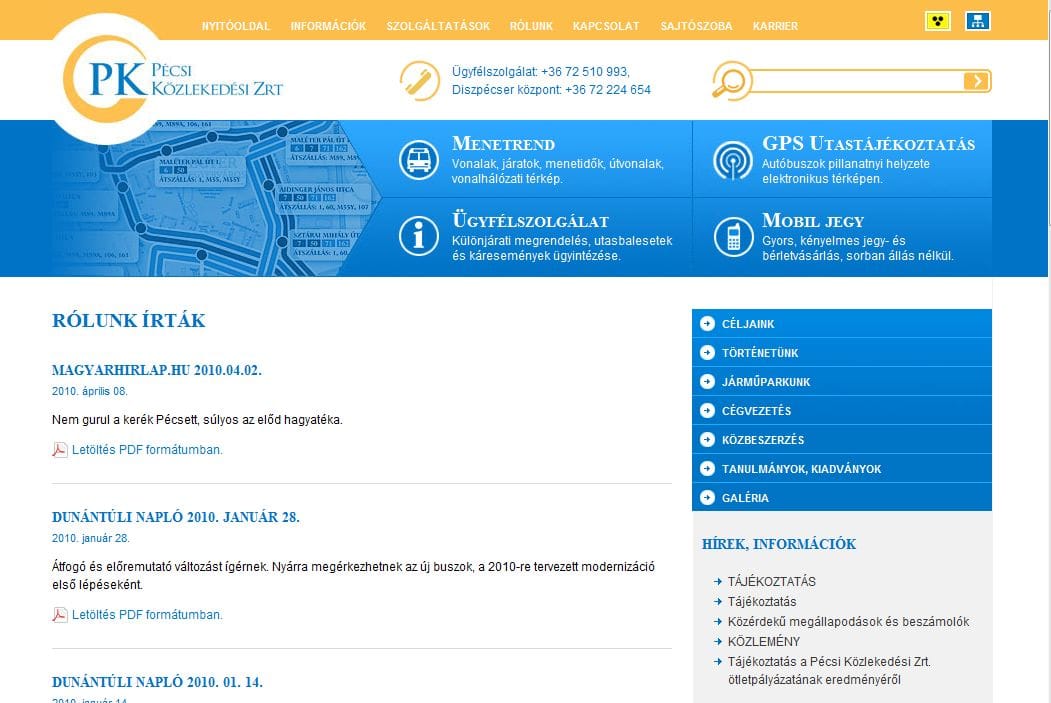Open the sitemap icon in top bar

[977, 21]
